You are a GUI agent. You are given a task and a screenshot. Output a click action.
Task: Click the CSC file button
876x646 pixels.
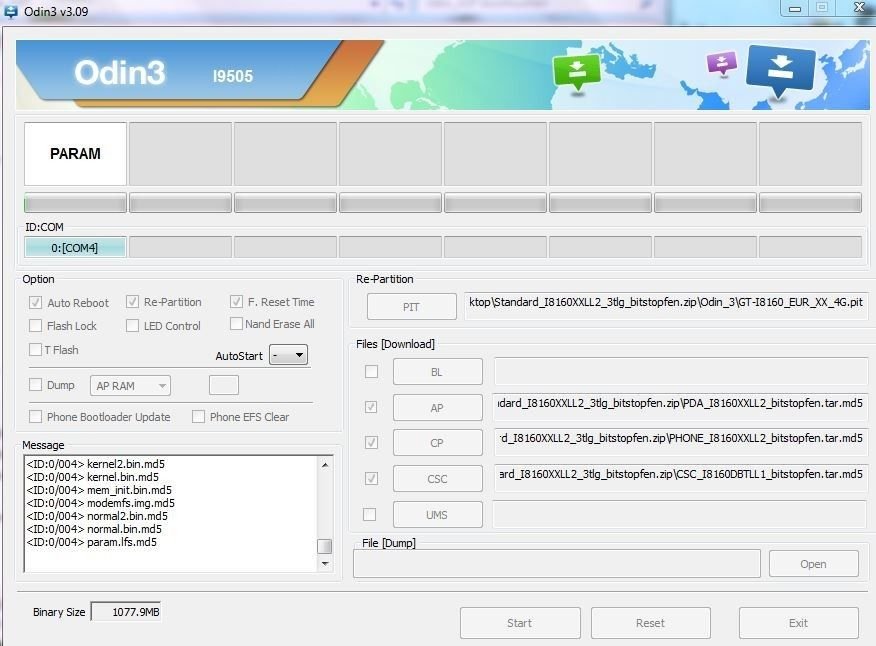437,478
